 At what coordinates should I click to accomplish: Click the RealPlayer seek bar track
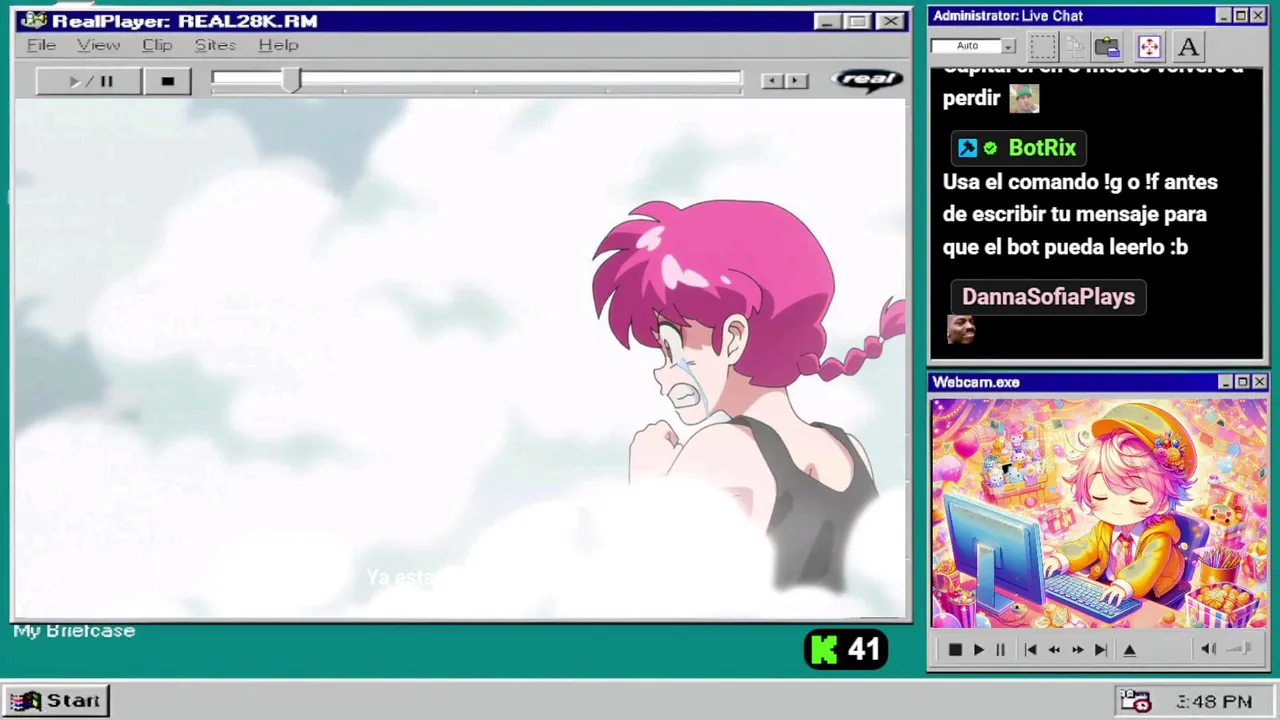[x=477, y=79]
